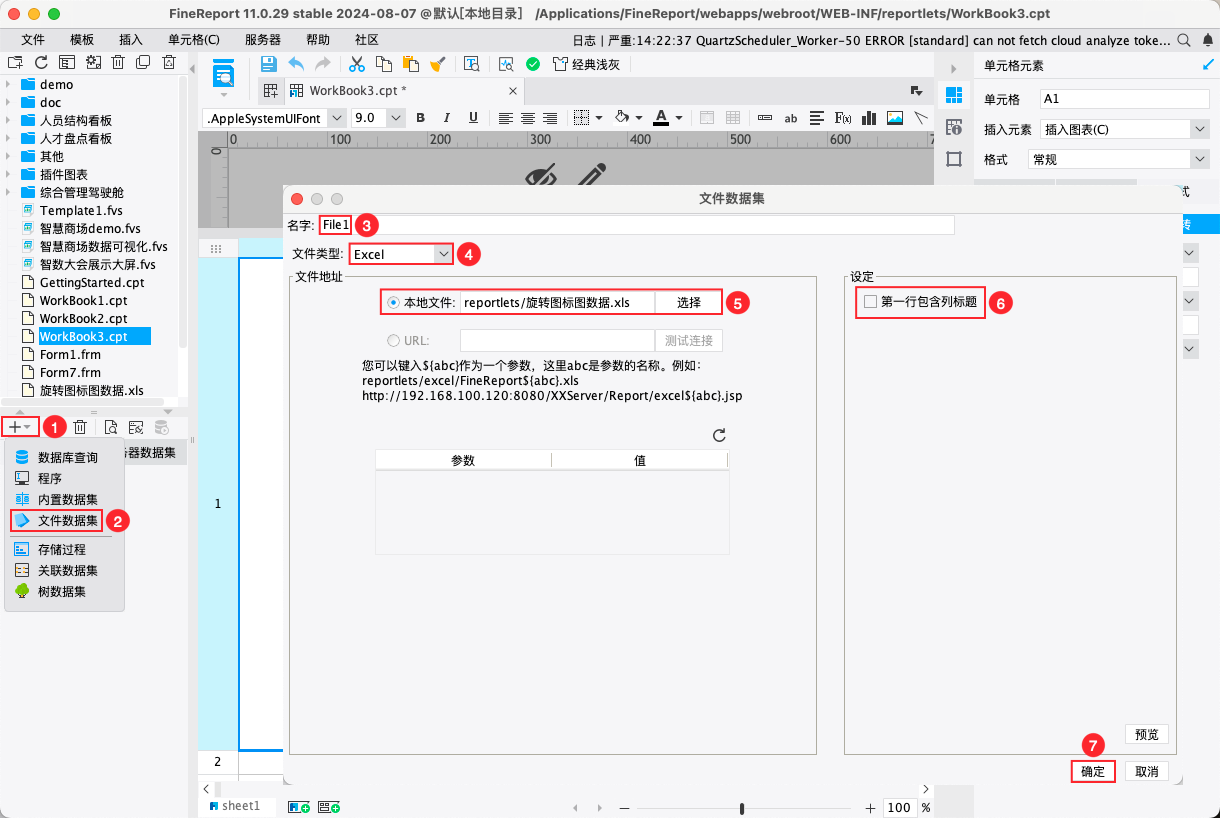
Task: Click the Paste clipboard icon
Action: point(410,64)
